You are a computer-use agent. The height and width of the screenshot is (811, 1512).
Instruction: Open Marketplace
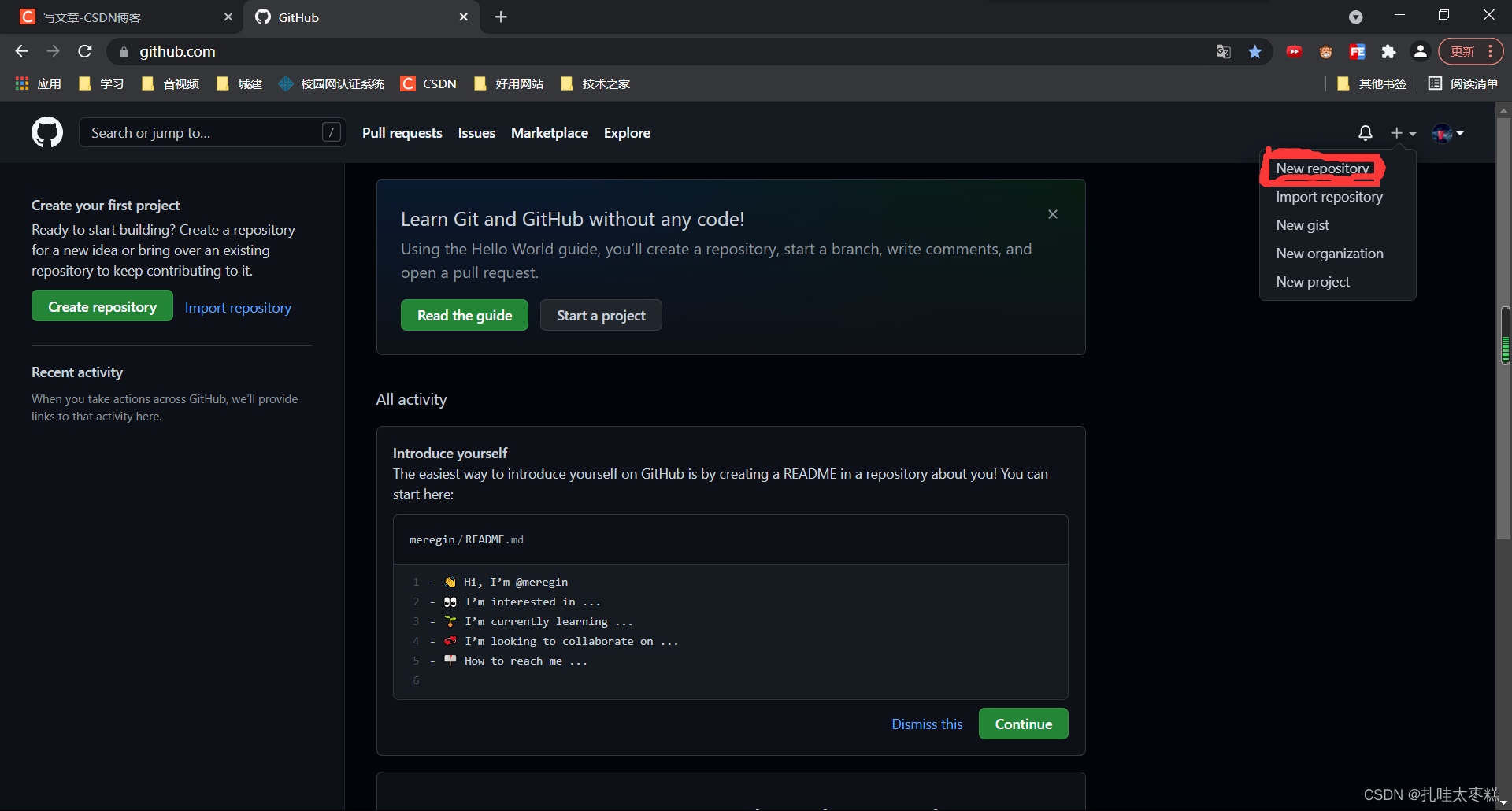click(550, 133)
